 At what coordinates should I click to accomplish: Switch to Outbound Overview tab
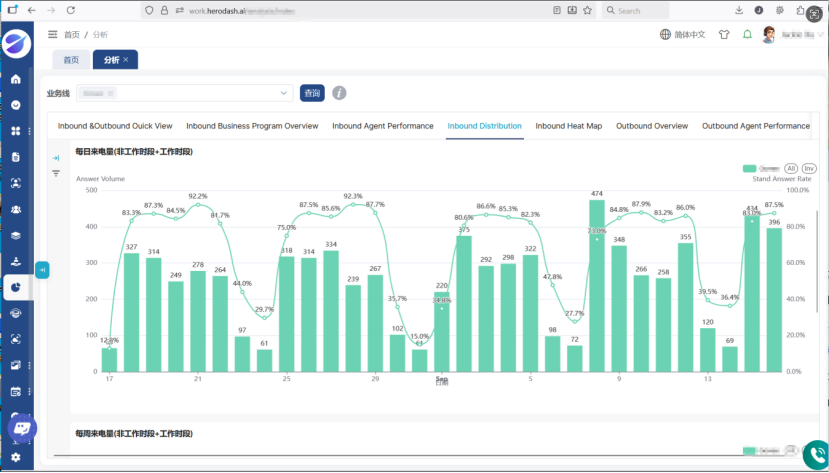[x=652, y=126]
